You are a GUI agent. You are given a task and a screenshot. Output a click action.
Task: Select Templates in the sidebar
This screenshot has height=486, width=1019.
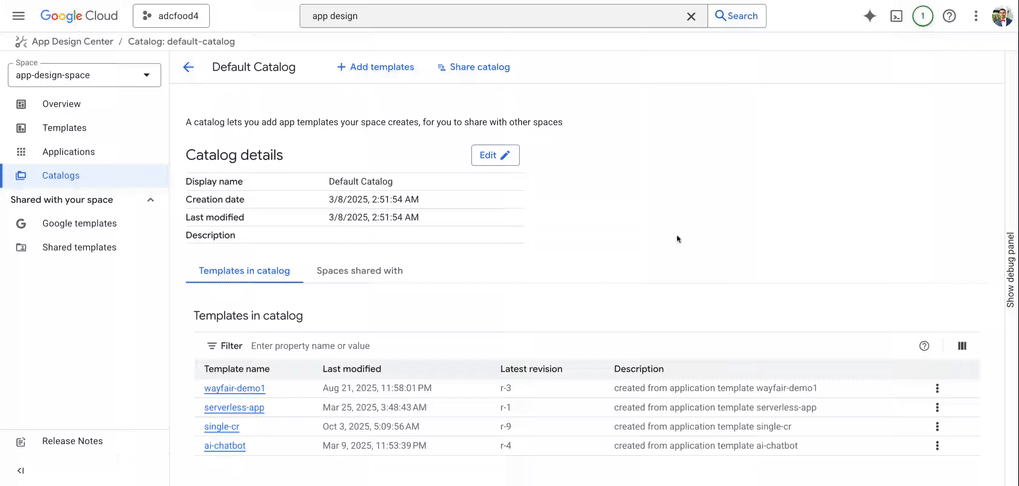(64, 128)
